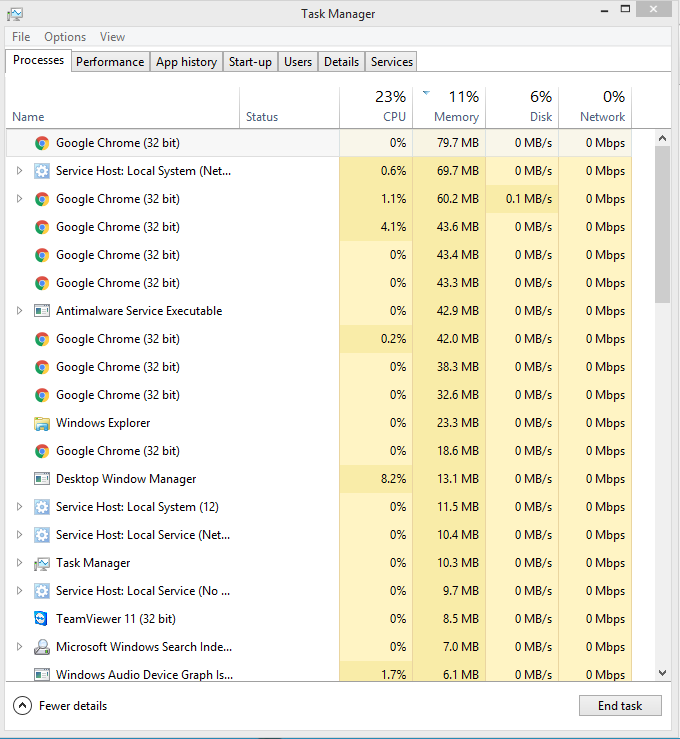Click the scrollbar down arrow
Viewport: 680px width, 739px height.
[662, 673]
